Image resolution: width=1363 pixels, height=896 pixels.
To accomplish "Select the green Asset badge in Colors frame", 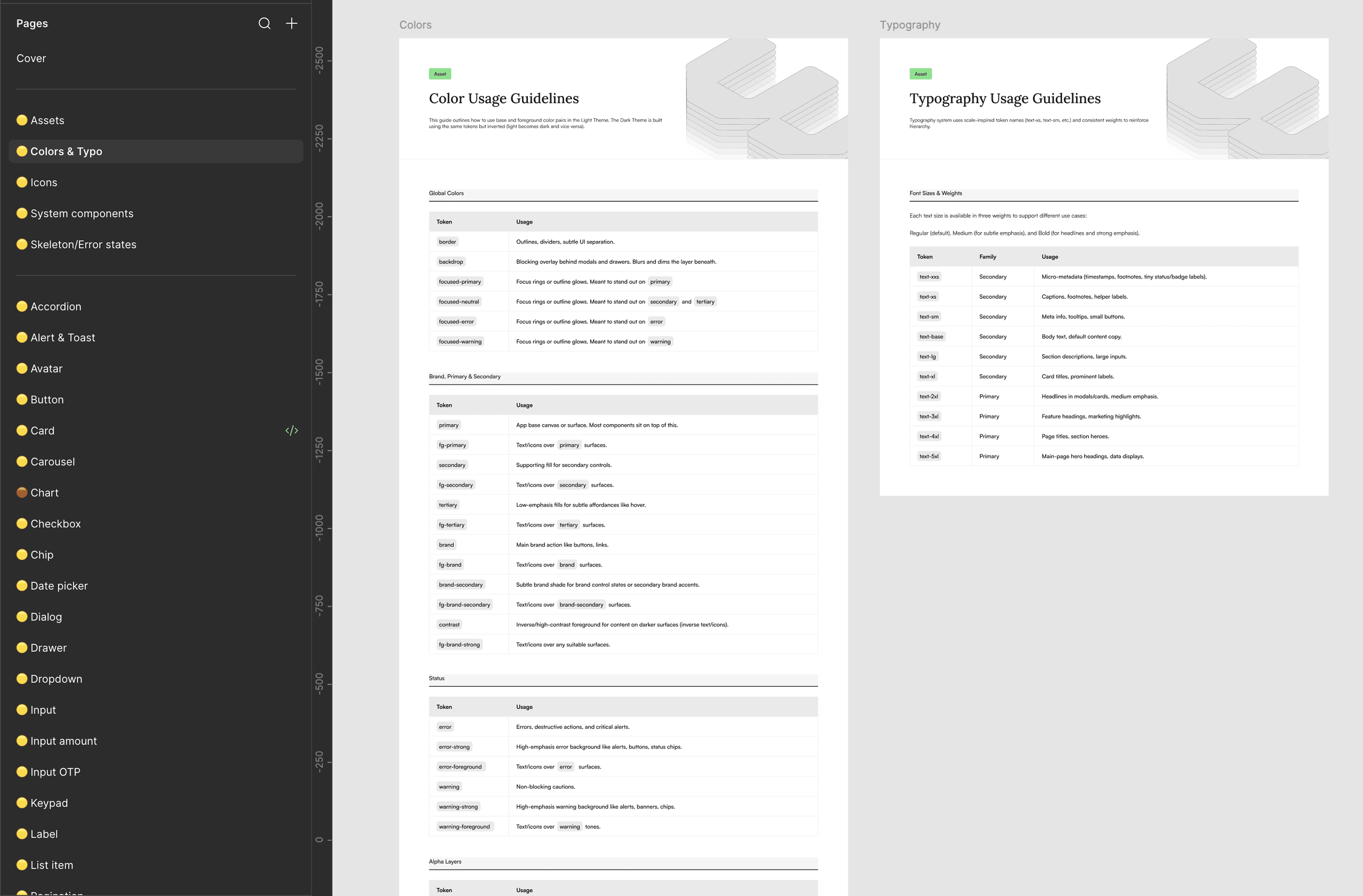I will coord(440,74).
